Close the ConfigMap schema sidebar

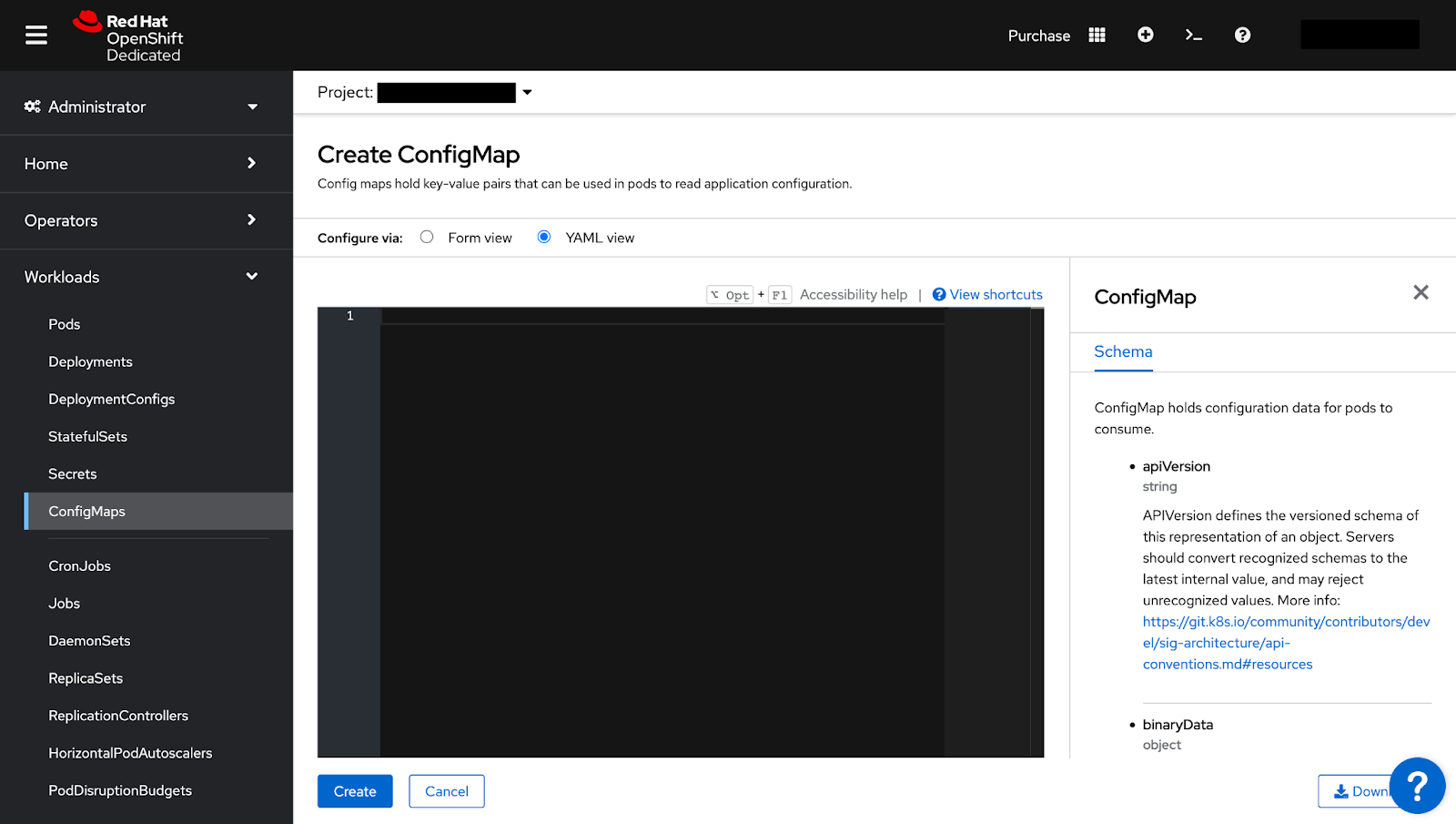pyautogui.click(x=1421, y=292)
